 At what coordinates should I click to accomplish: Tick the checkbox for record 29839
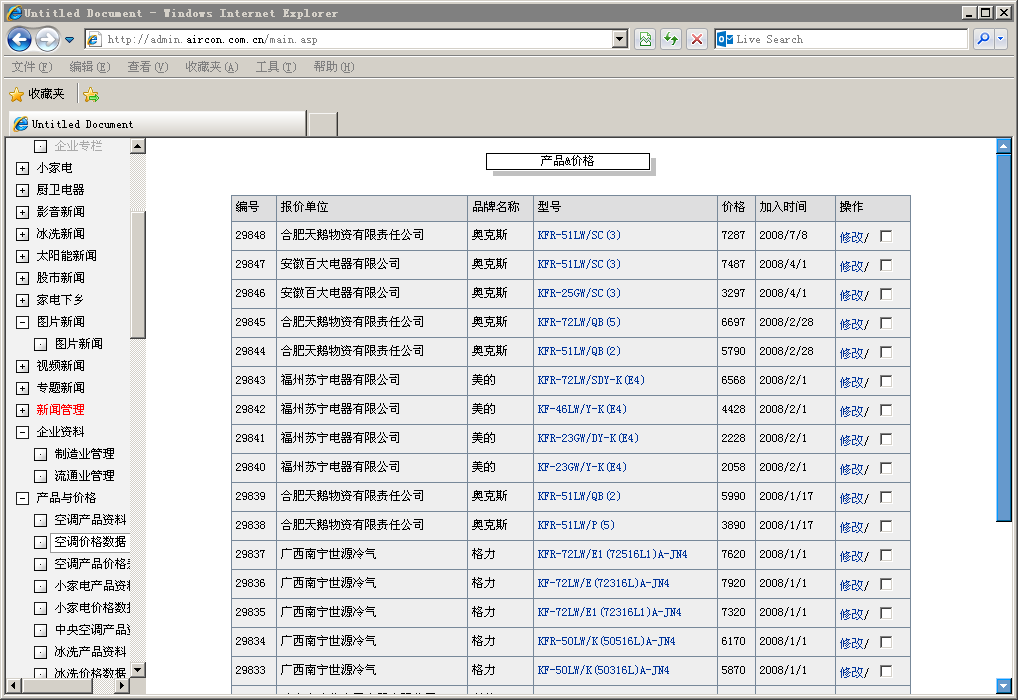pyautogui.click(x=886, y=497)
